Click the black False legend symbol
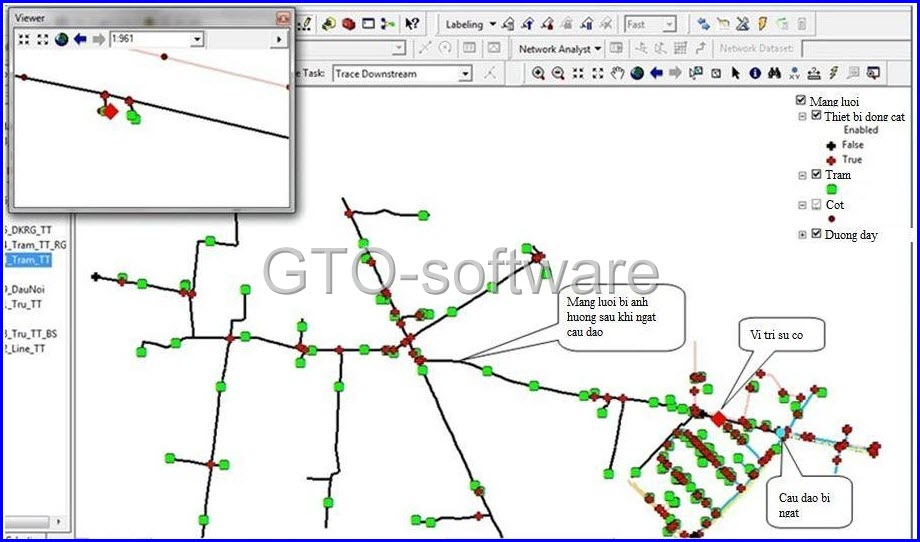The width and height of the screenshot is (920, 542). pyautogui.click(x=831, y=145)
